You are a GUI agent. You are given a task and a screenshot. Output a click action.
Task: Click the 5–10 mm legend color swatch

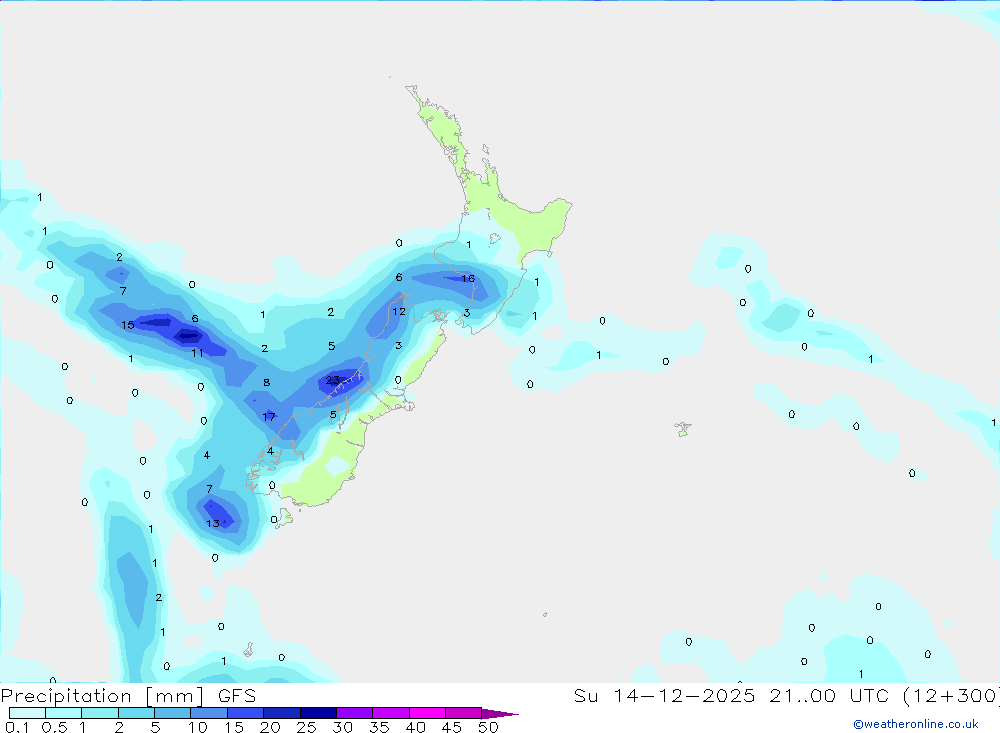173,713
